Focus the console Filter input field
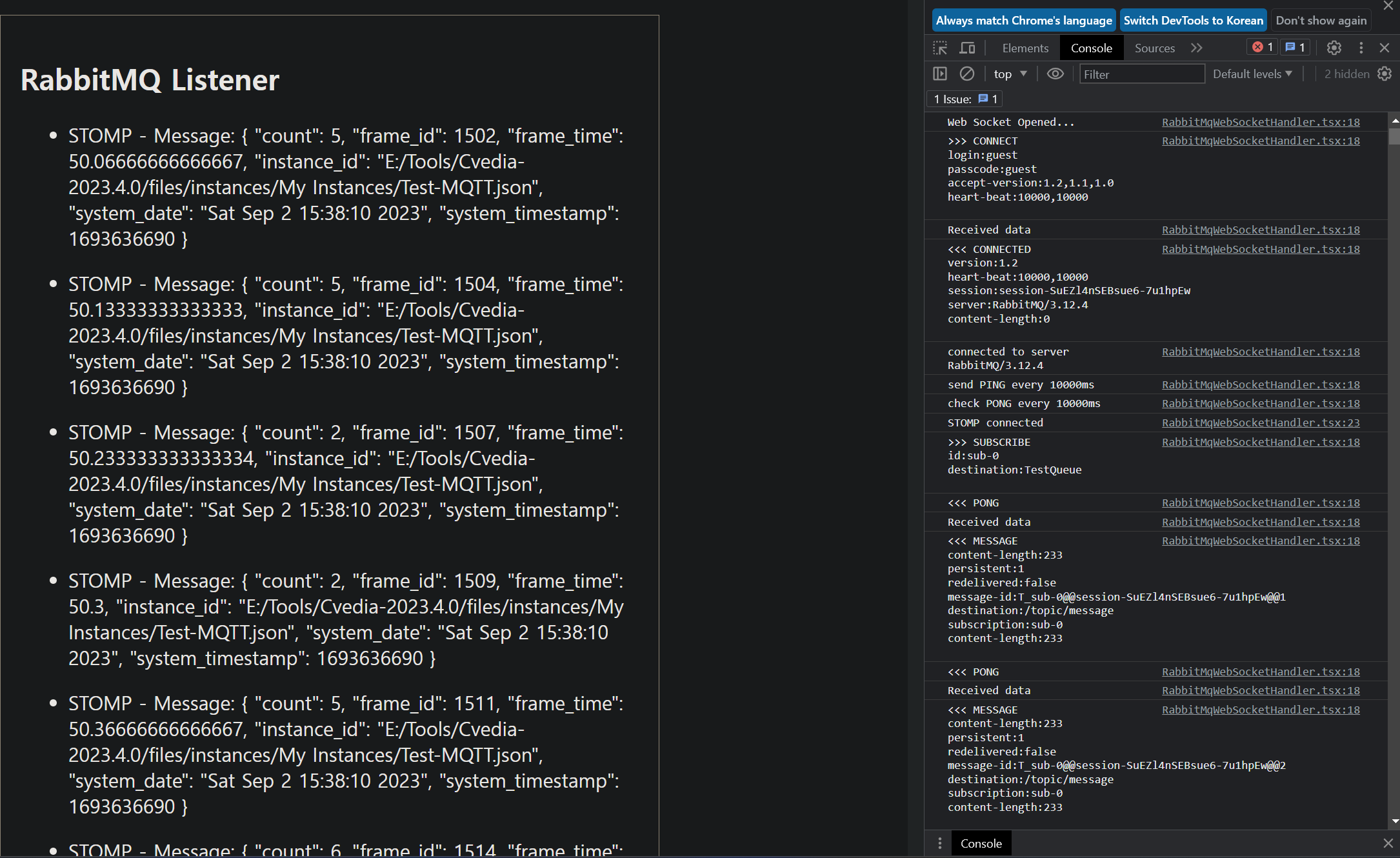The height and width of the screenshot is (858, 1400). tap(1141, 74)
